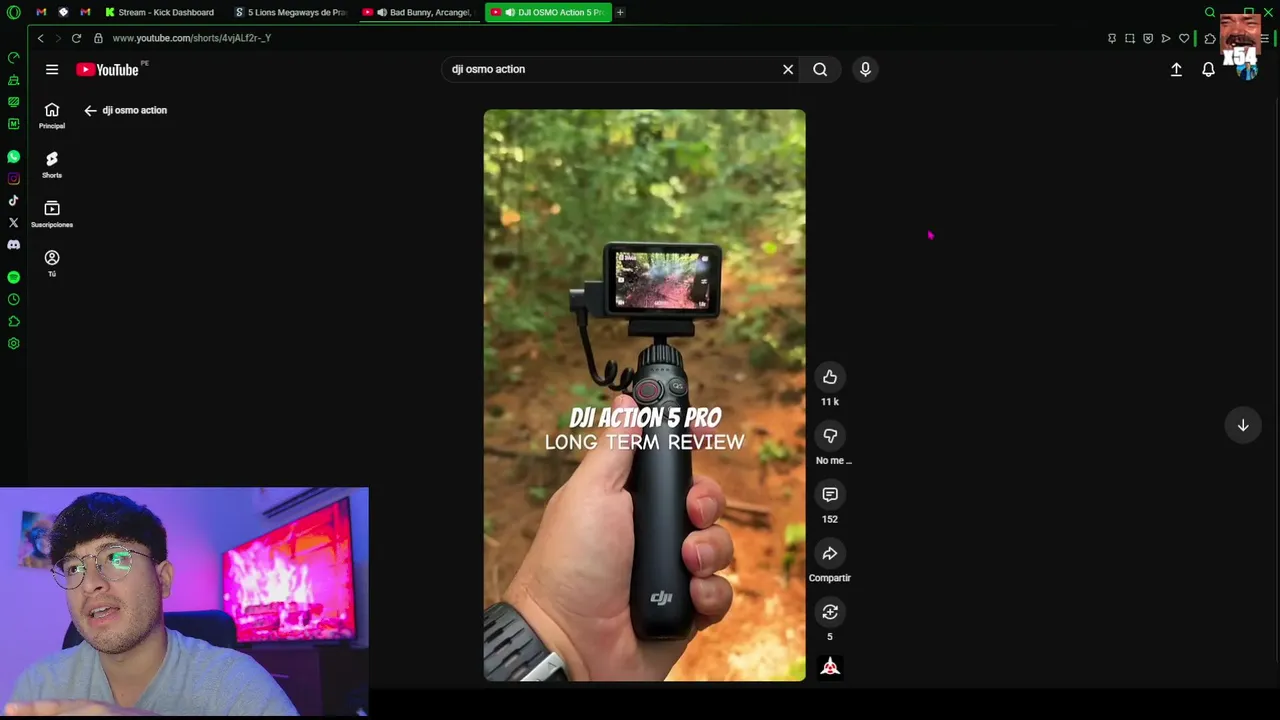Viewport: 1280px width, 720px height.
Task: Select the DJI OSMO Action 5 Pro tab
Action: (549, 12)
